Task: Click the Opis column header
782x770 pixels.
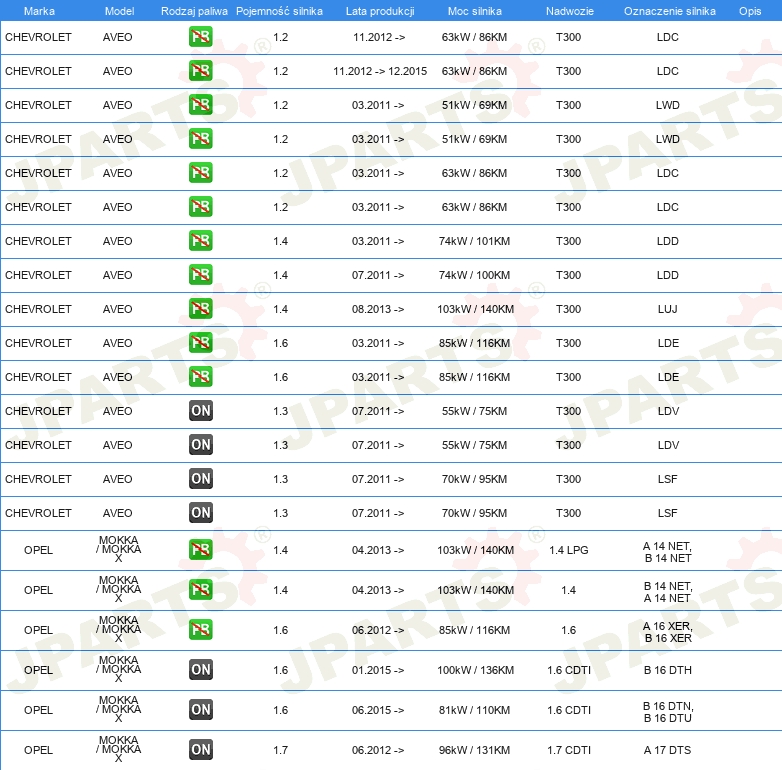Action: coord(749,10)
